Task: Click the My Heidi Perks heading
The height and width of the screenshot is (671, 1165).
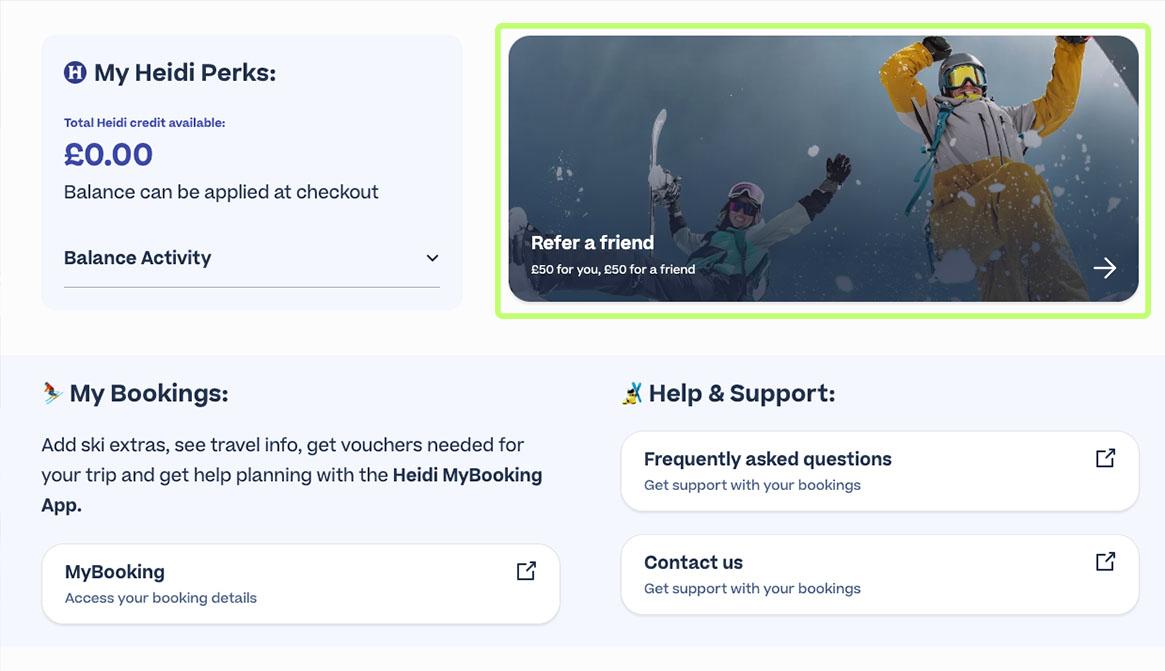Action: tap(185, 73)
